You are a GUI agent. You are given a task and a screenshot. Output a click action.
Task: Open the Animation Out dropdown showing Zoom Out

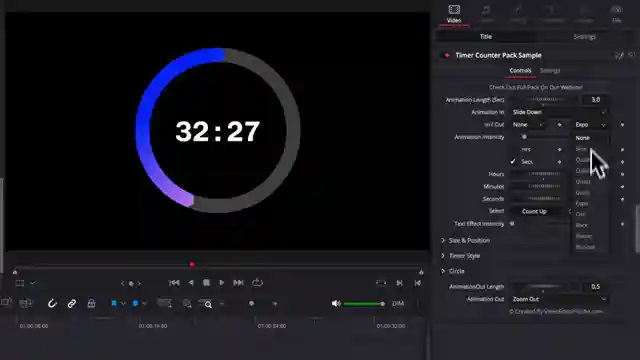pyautogui.click(x=559, y=299)
